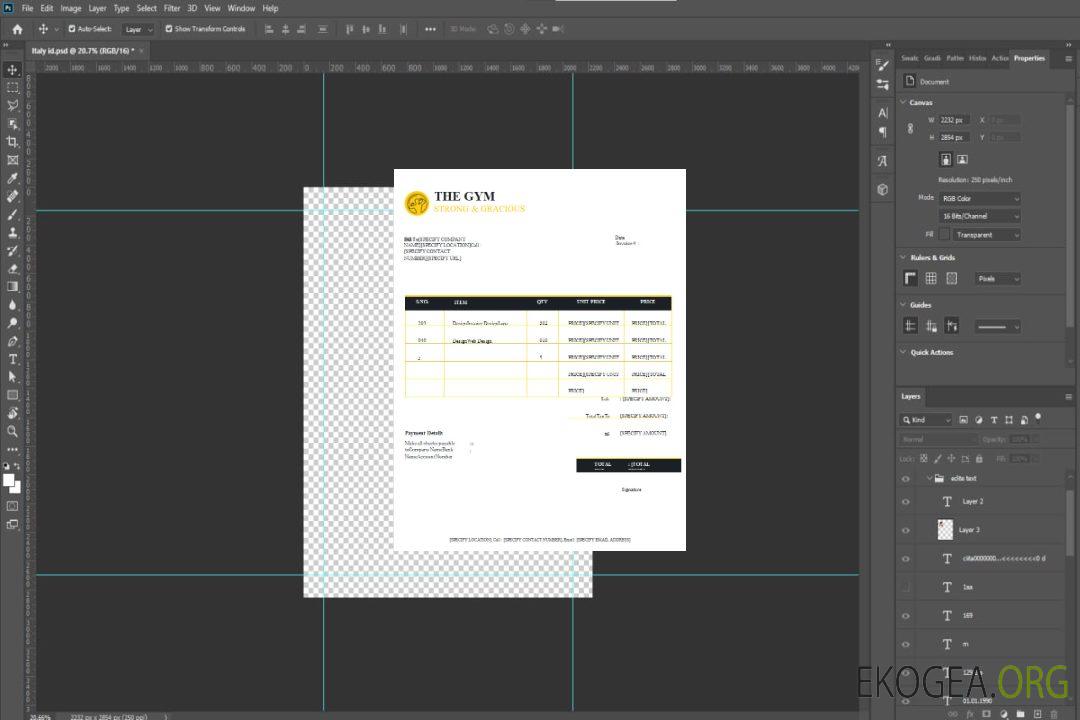Click the canvas Fill color swatch
Screen dimensions: 1080x720
[x=944, y=235]
